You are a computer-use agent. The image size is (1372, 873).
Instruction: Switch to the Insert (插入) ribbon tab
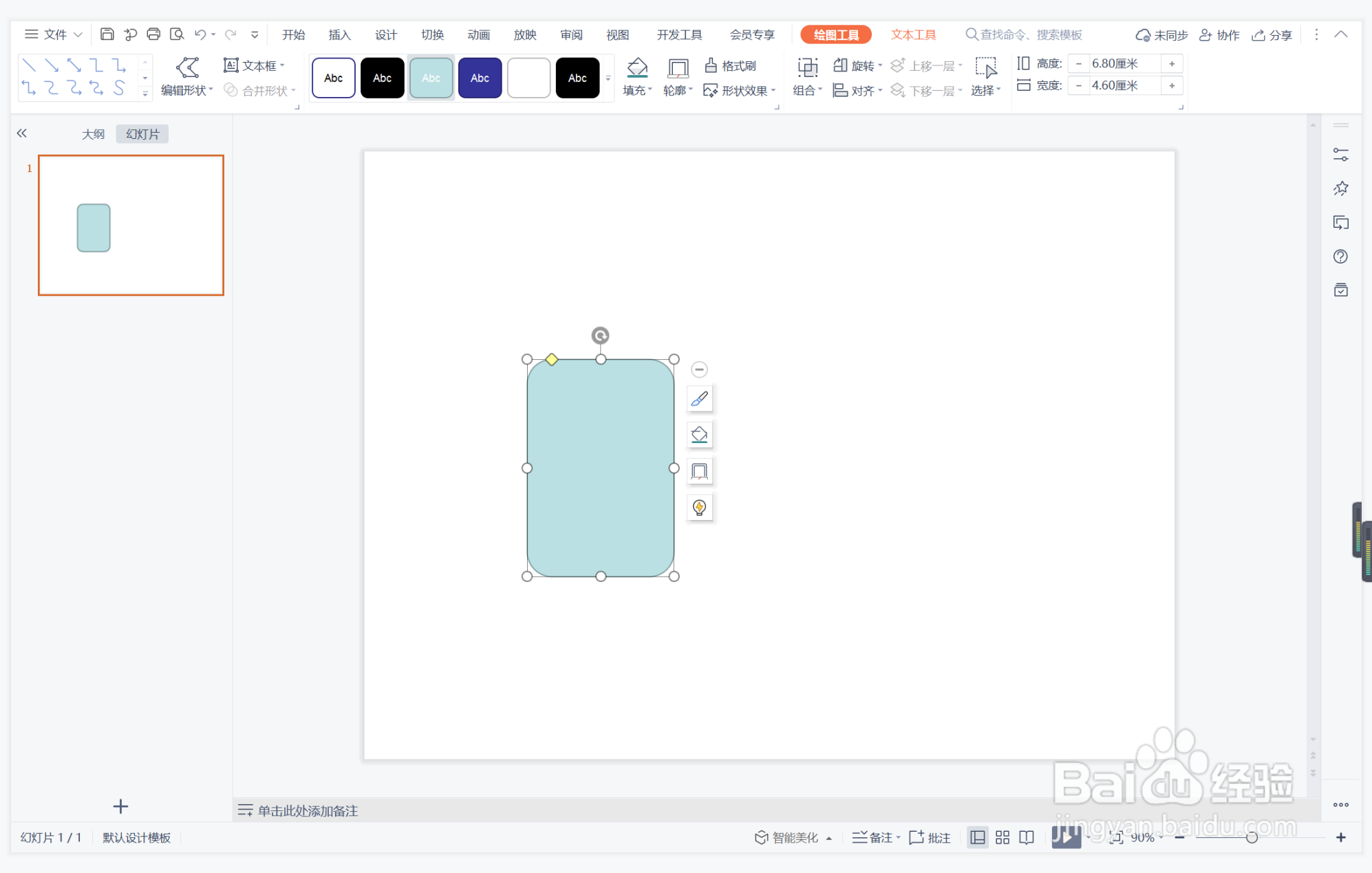[339, 34]
